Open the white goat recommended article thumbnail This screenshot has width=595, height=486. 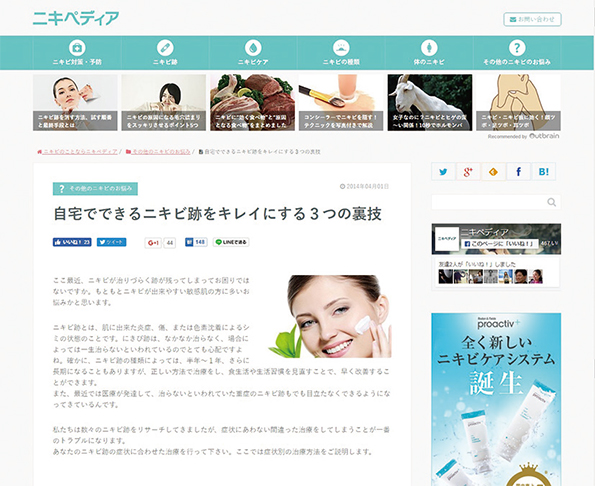point(430,102)
